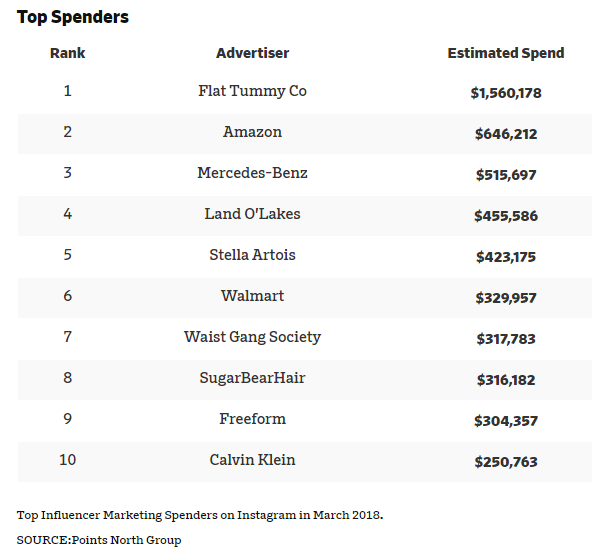Select Waist Gang Society in the list
Image resolution: width=592 pixels, height=554 pixels.
[252, 337]
